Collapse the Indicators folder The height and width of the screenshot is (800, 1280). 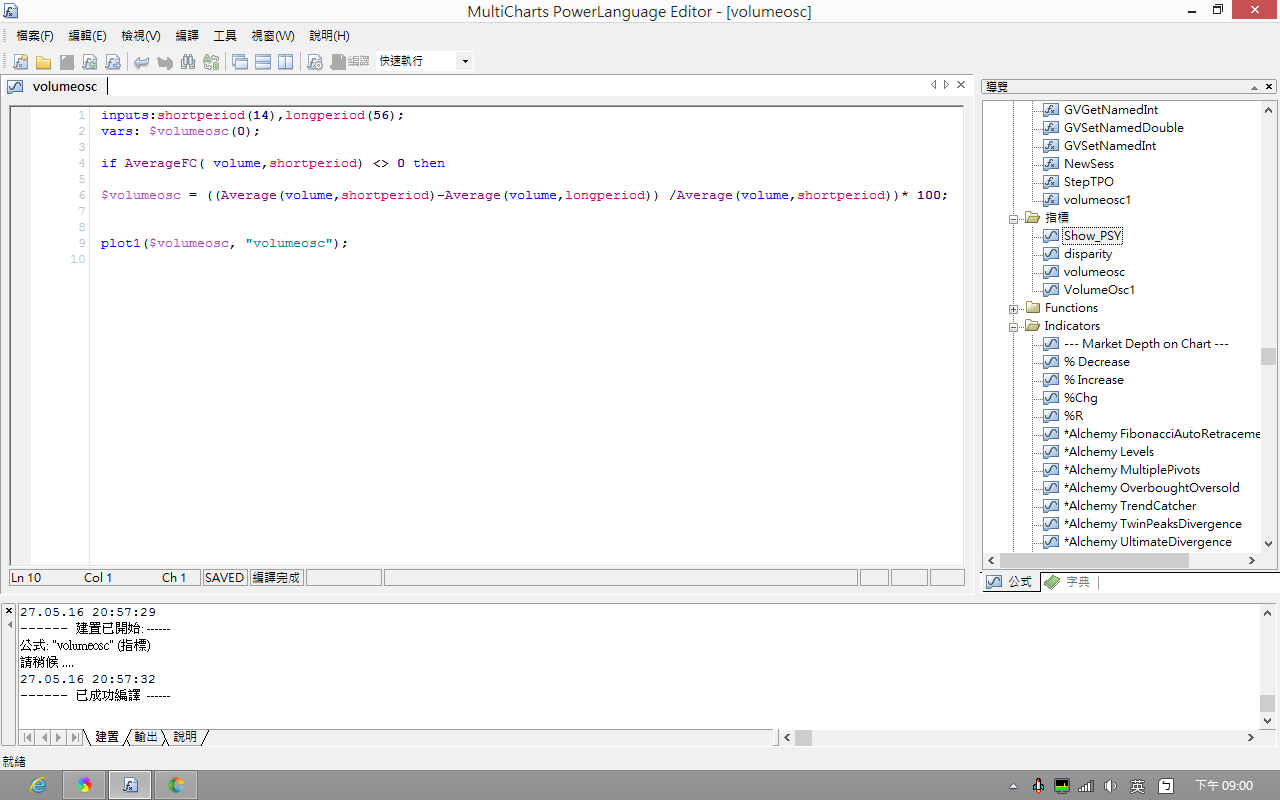(x=1013, y=326)
